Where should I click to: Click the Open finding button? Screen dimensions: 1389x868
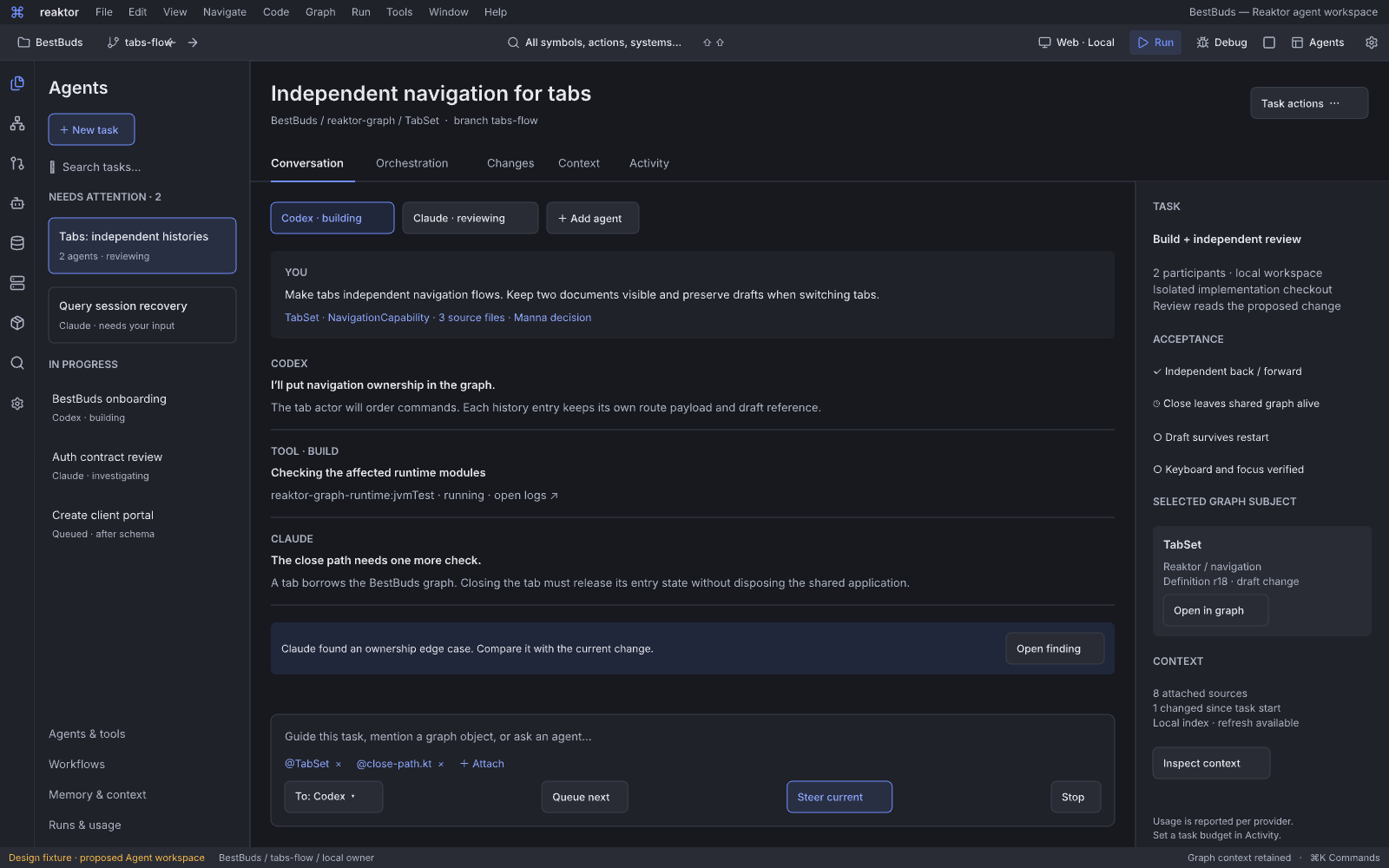point(1055,648)
